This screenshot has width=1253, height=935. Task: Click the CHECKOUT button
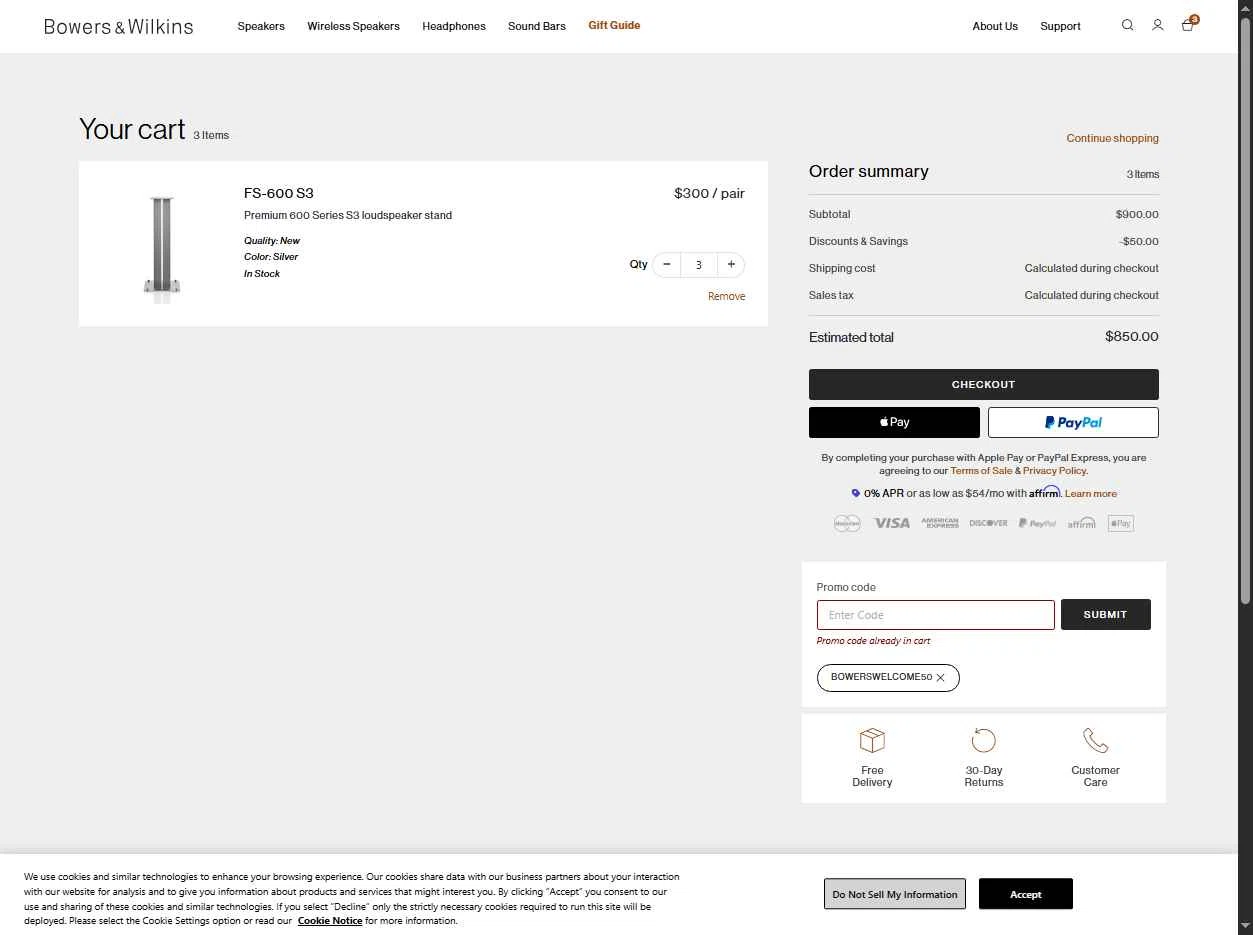point(983,384)
